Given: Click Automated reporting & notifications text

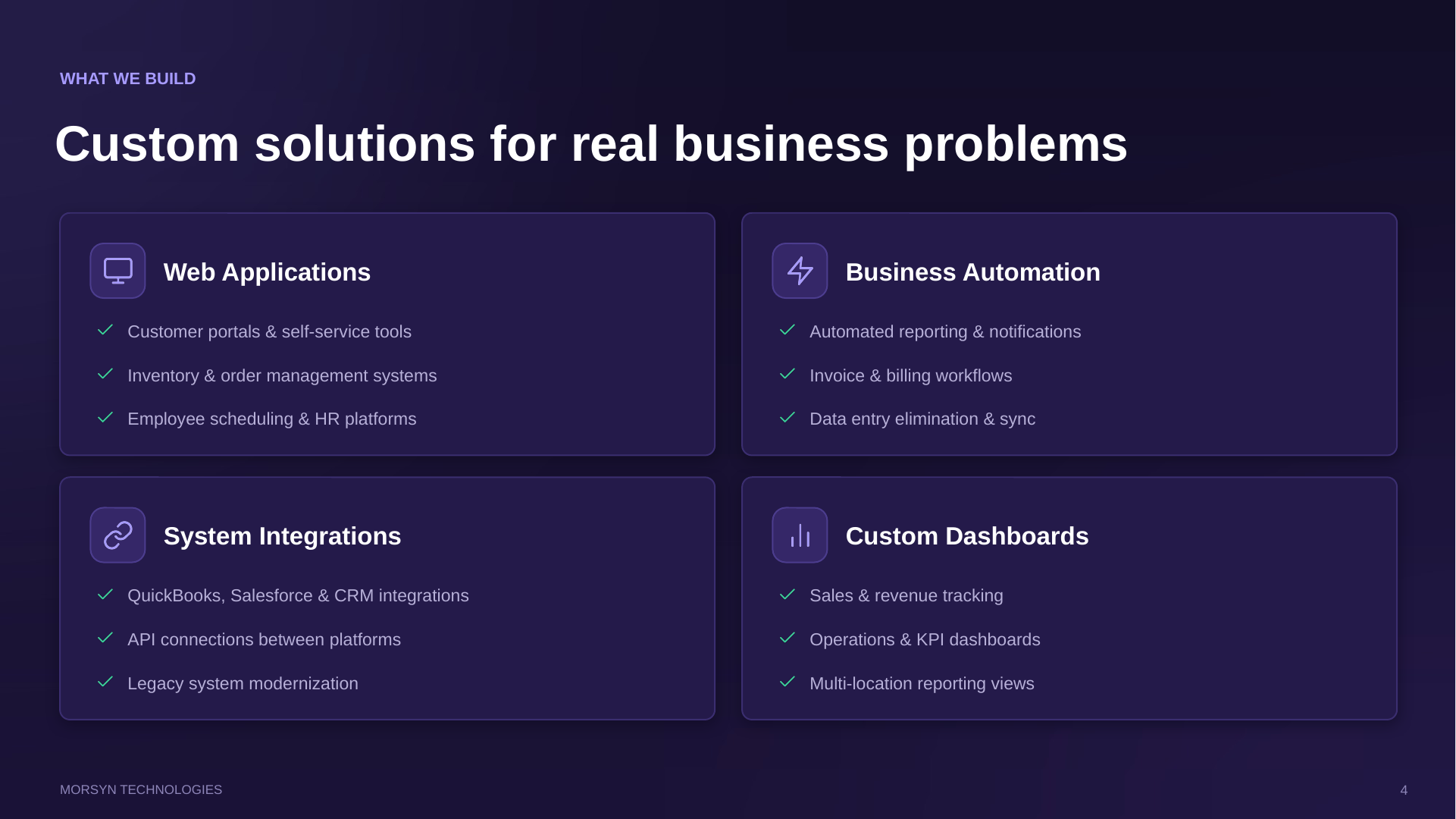Looking at the screenshot, I should 945,332.
